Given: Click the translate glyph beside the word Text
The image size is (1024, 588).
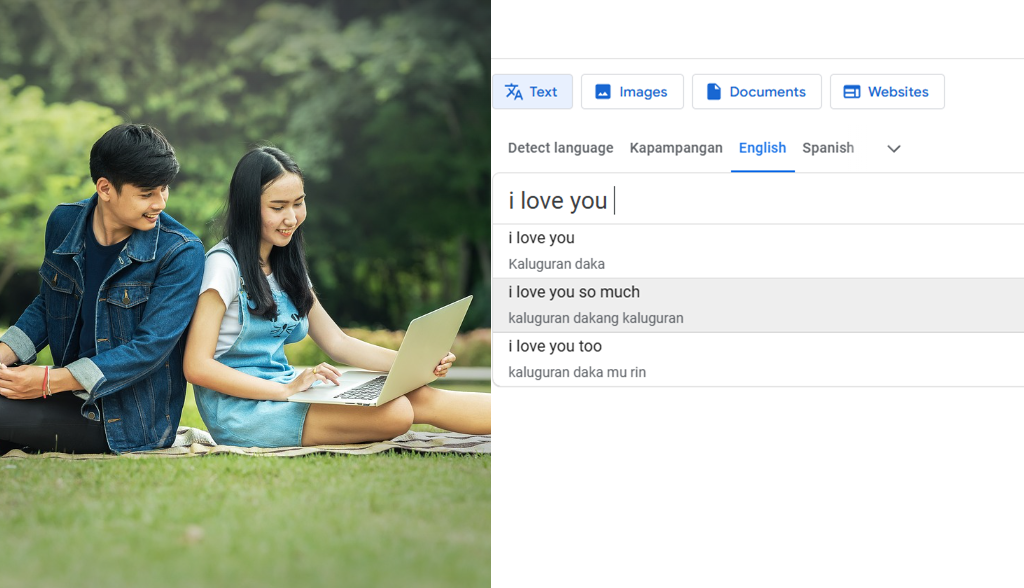Looking at the screenshot, I should pyautogui.click(x=513, y=91).
